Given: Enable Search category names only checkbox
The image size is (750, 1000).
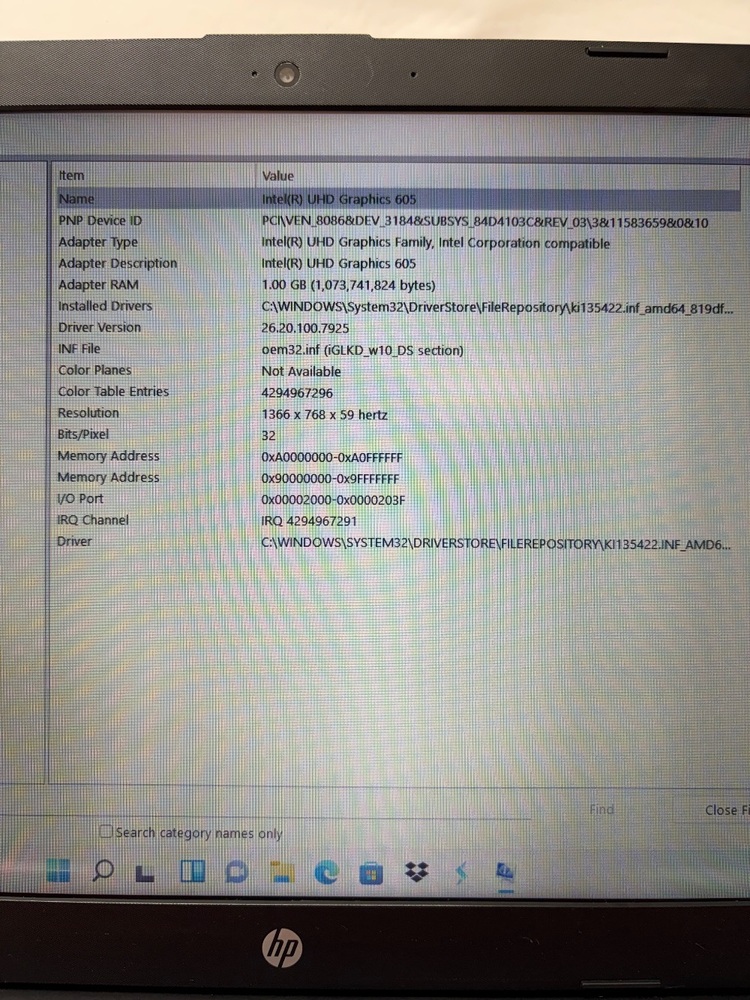Looking at the screenshot, I should 106,832.
